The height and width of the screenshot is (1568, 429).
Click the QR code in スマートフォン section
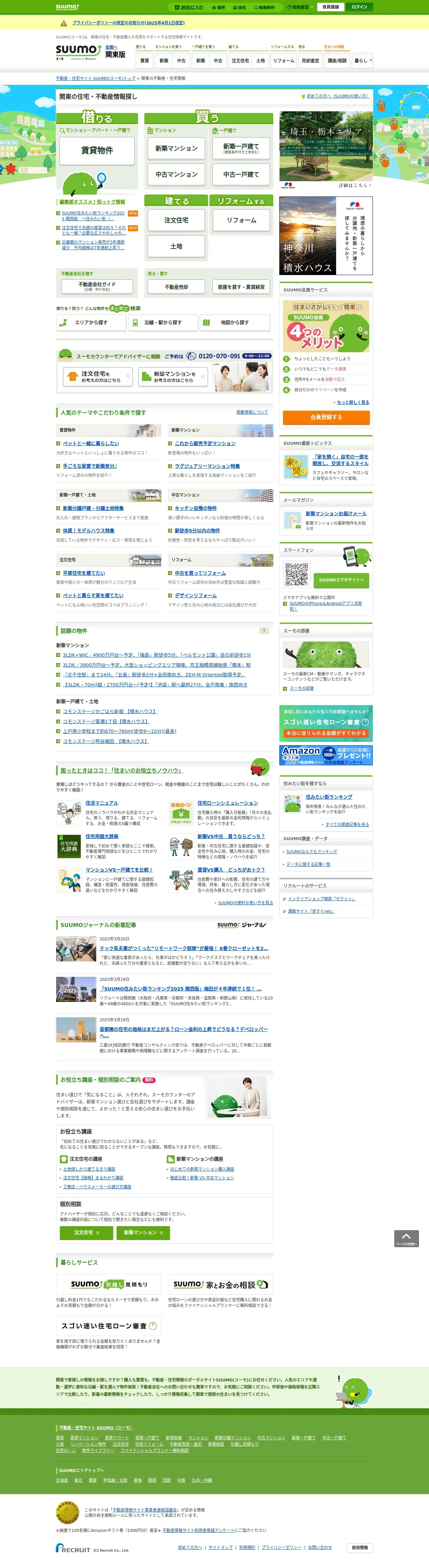click(x=296, y=574)
